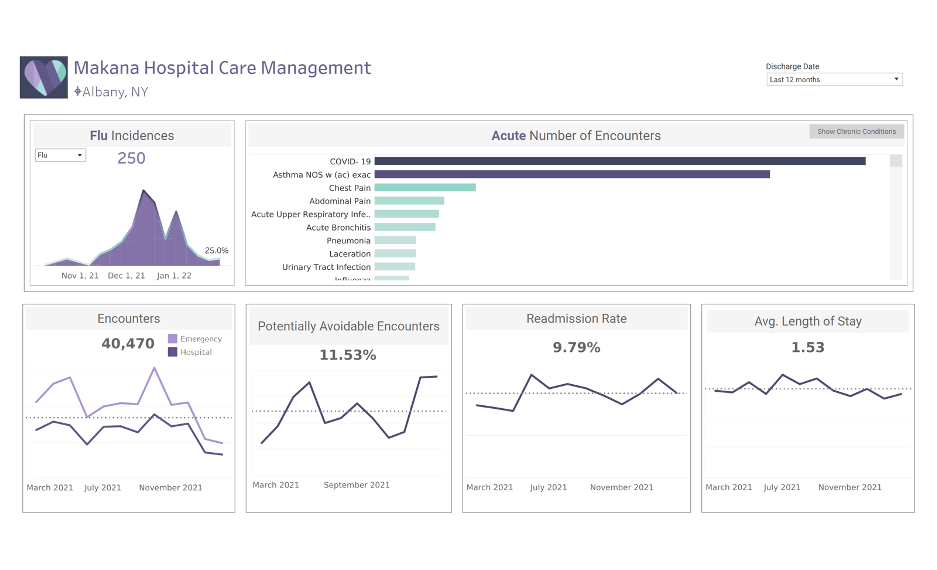Select the Asthma NOS bar
The width and height of the screenshot is (937, 570).
(x=571, y=174)
